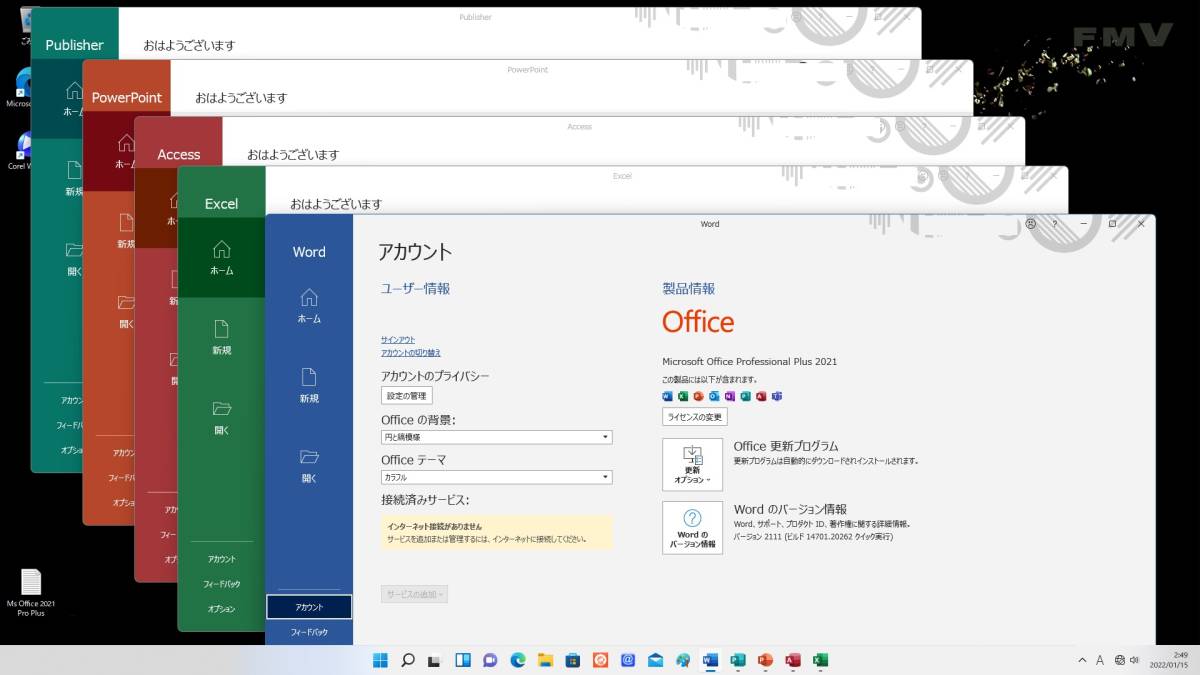
Task: Click the ライセンスの変更 button
Action: (695, 417)
